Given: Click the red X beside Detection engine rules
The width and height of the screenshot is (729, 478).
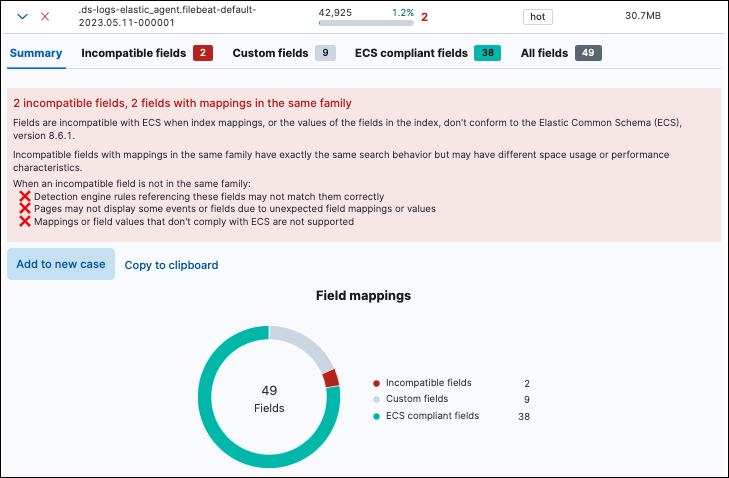Looking at the screenshot, I should point(25,198).
